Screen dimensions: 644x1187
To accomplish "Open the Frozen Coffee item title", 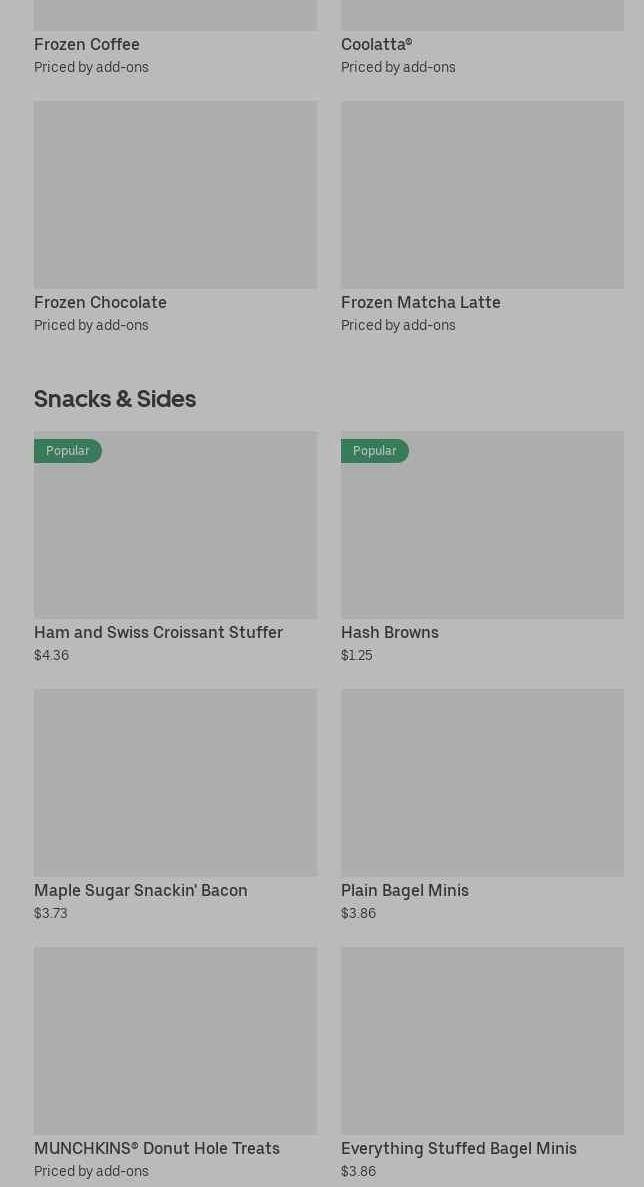I will coord(87,44).
